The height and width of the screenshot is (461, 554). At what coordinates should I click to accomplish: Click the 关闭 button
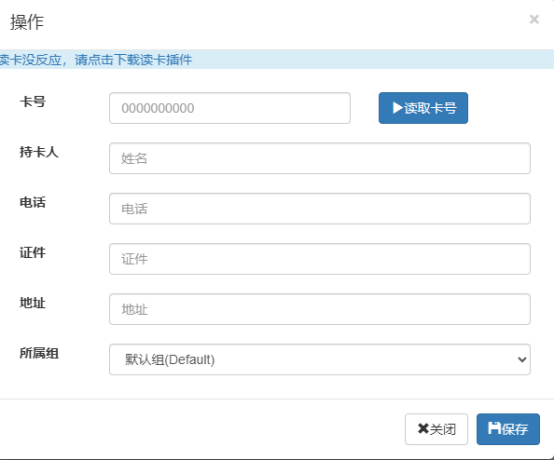pos(436,429)
